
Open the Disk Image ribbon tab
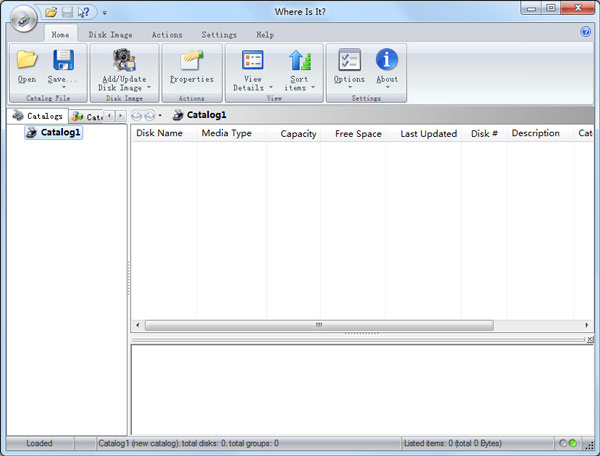click(110, 34)
